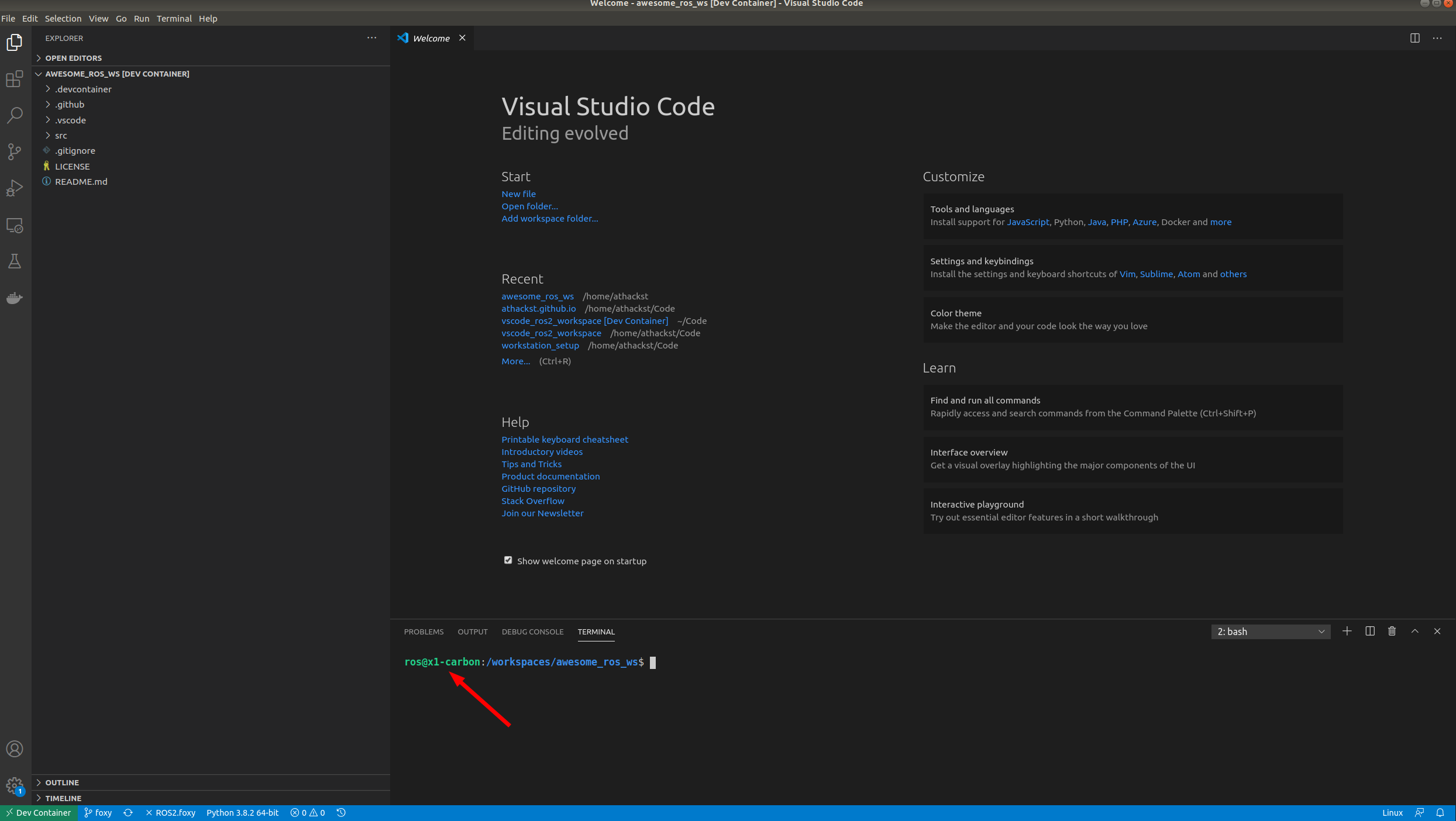Click the Open folder... link
This screenshot has height=821, width=1456.
tap(529, 206)
